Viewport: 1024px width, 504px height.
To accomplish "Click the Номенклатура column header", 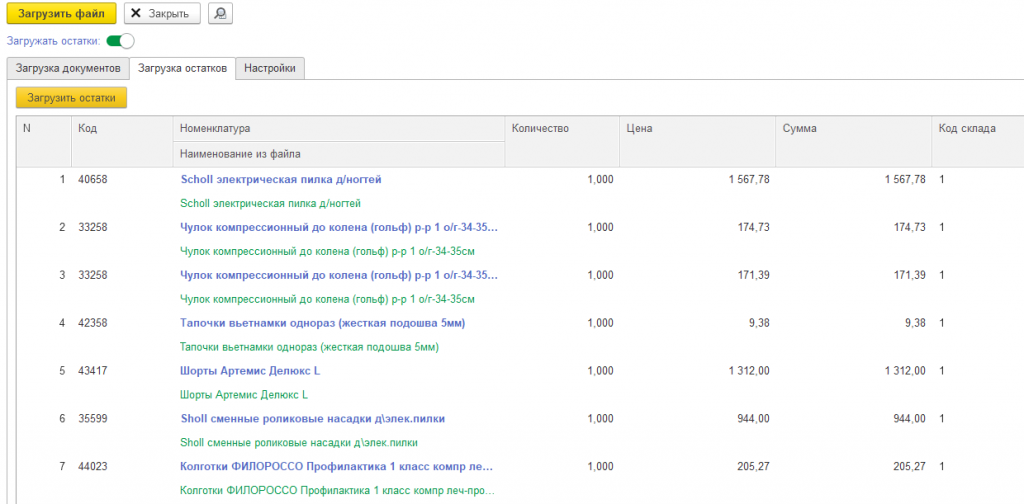I will pos(339,129).
